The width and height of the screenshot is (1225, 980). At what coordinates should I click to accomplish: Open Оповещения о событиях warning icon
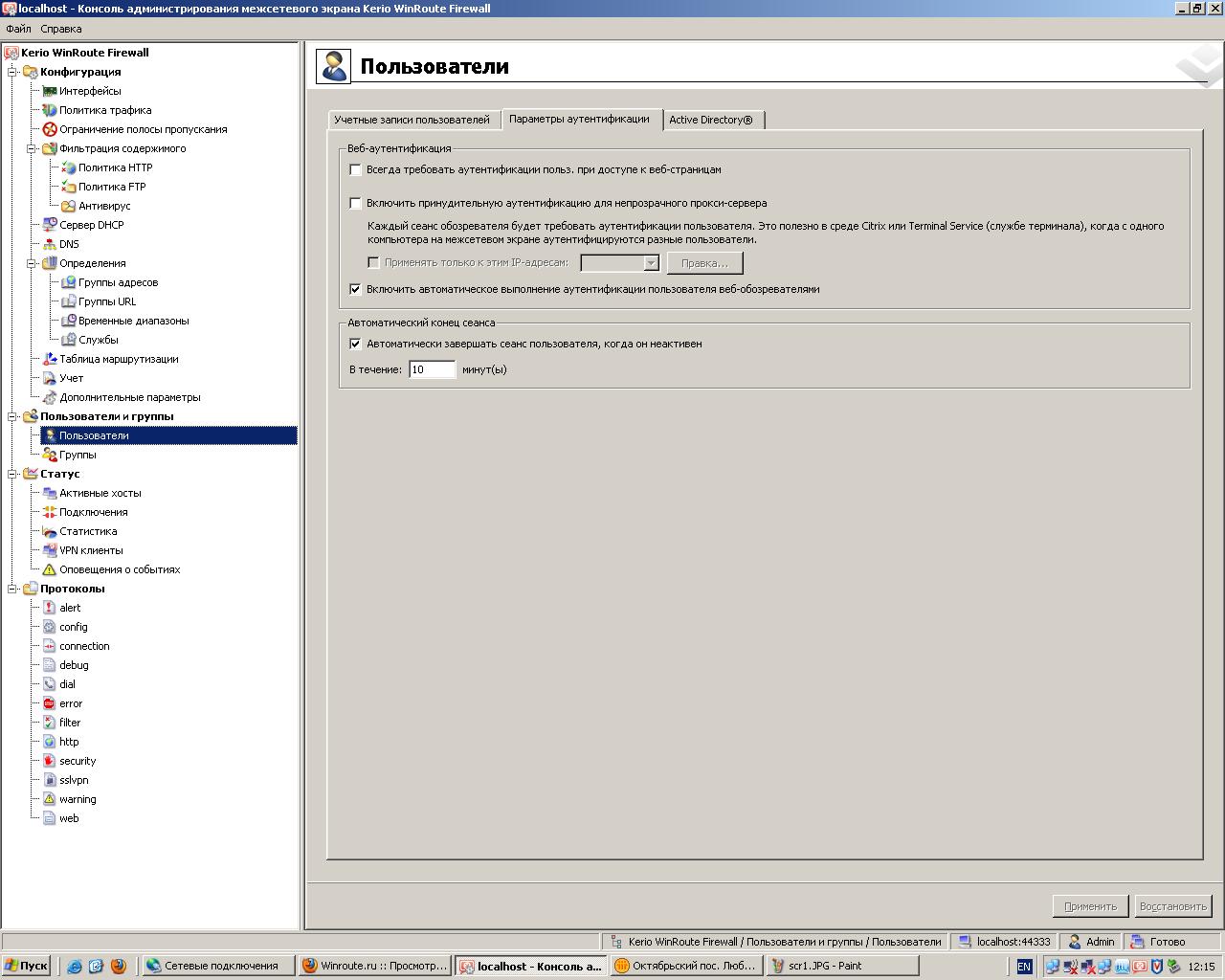[x=50, y=569]
